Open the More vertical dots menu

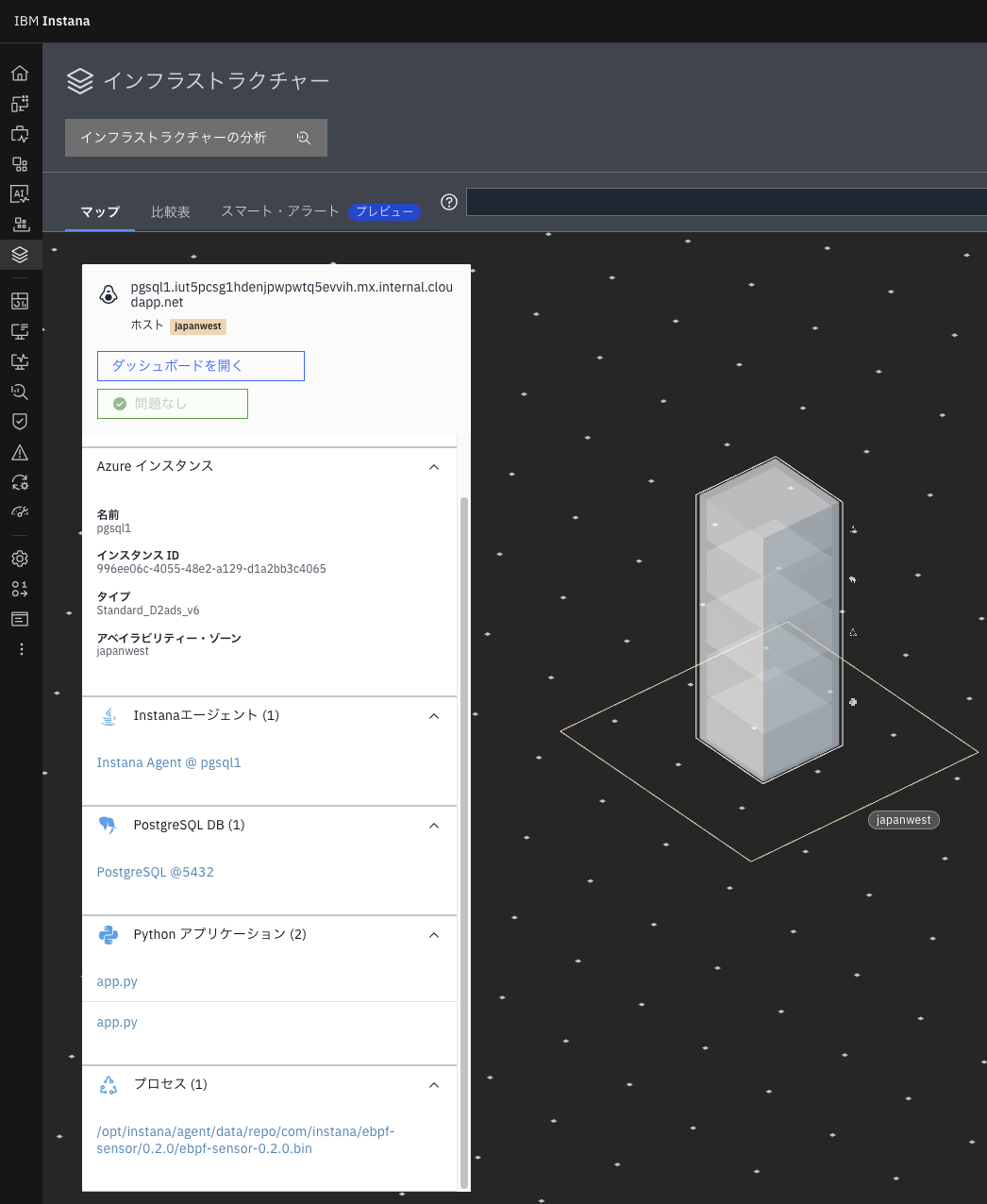(x=21, y=649)
